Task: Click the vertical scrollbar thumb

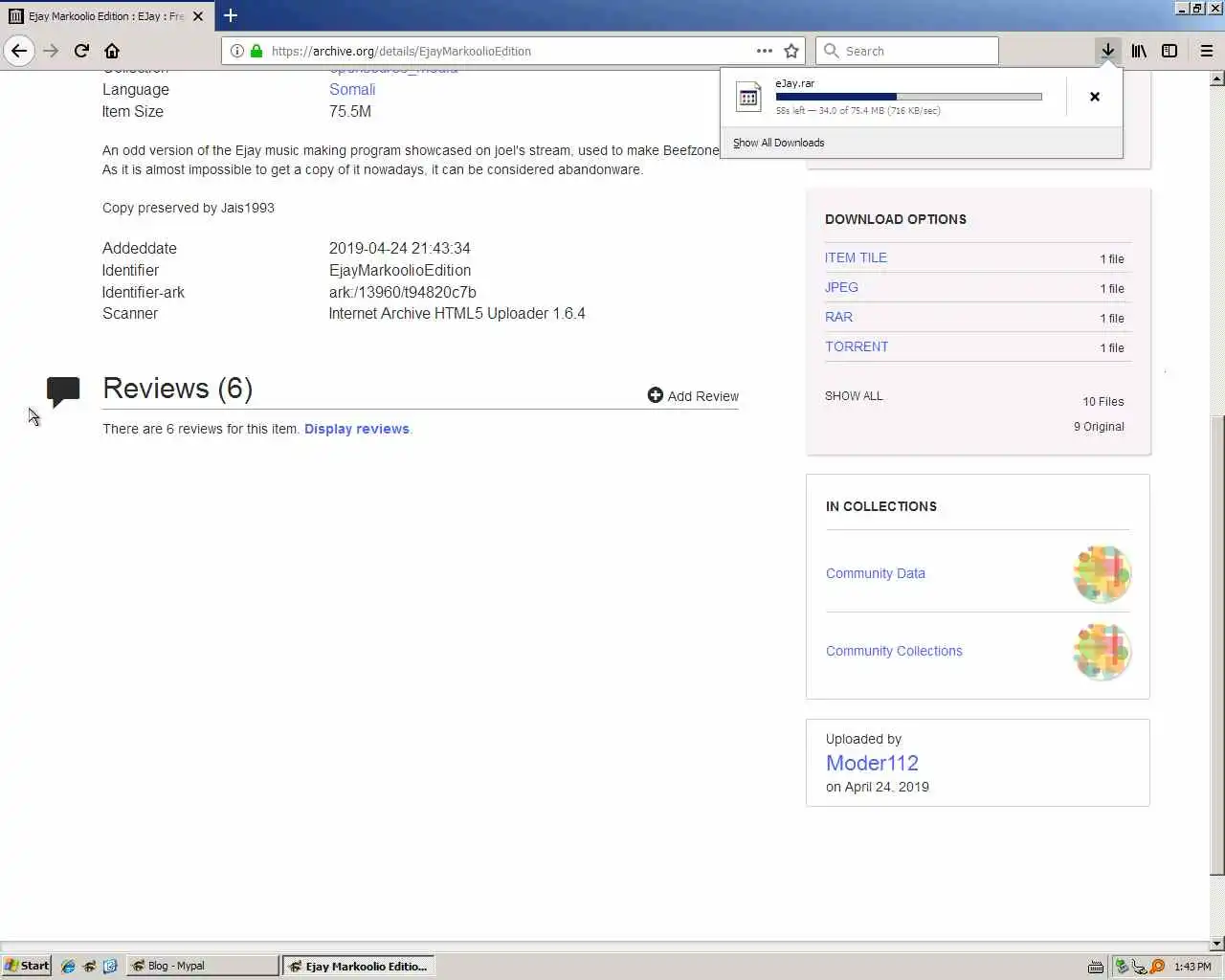Action: (x=1217, y=645)
